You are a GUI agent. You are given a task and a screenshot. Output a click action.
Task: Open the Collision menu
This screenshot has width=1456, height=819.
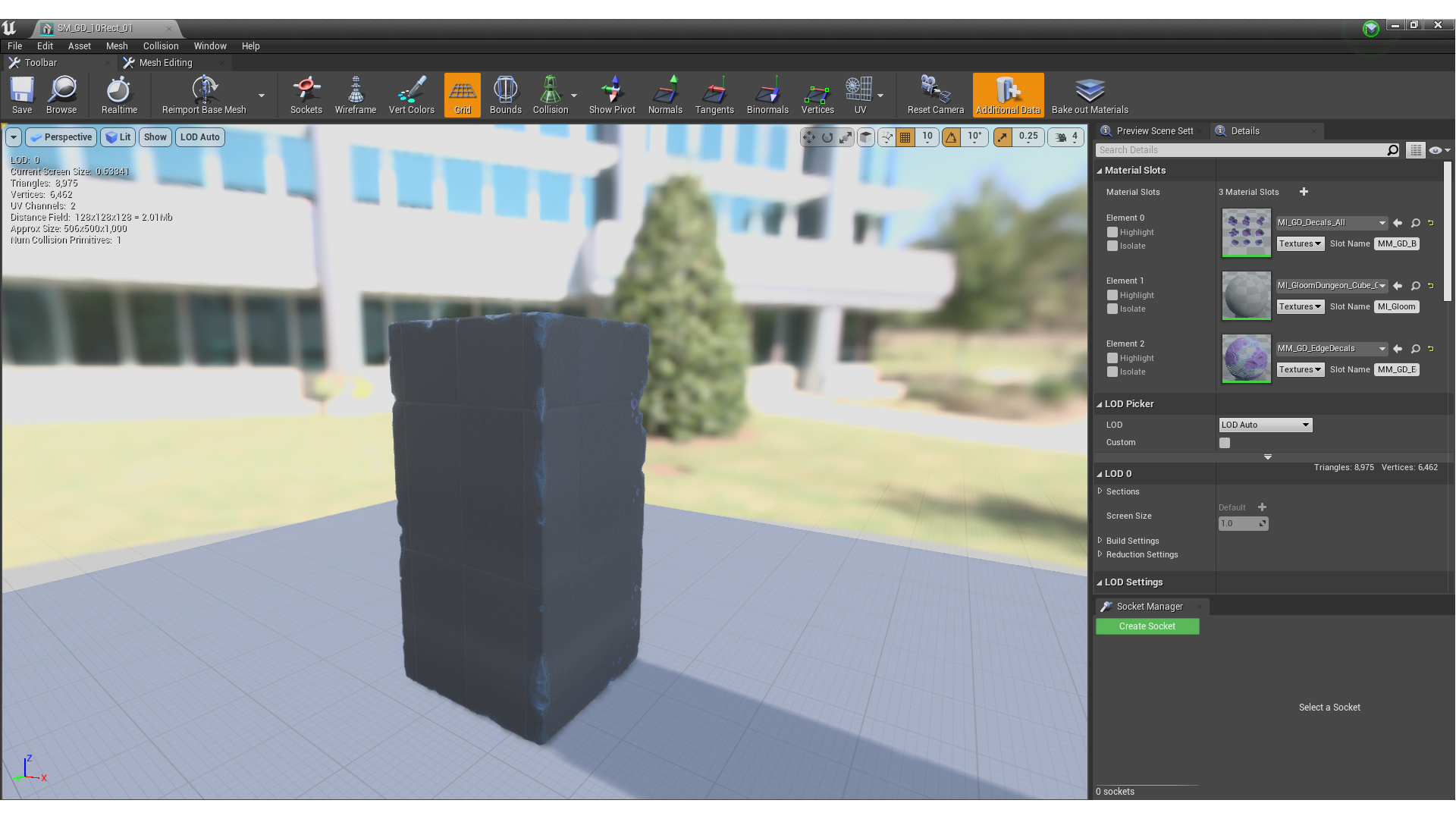pyautogui.click(x=161, y=46)
